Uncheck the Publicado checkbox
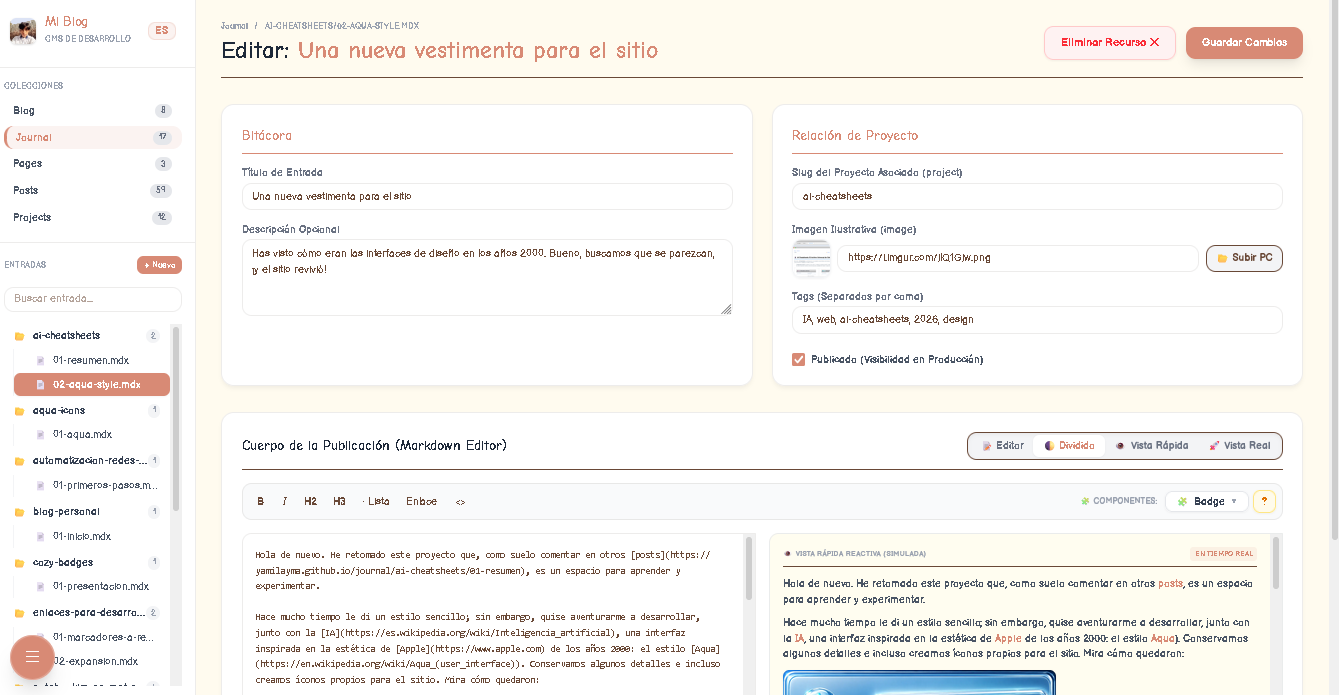The image size is (1339, 695). coord(799,359)
